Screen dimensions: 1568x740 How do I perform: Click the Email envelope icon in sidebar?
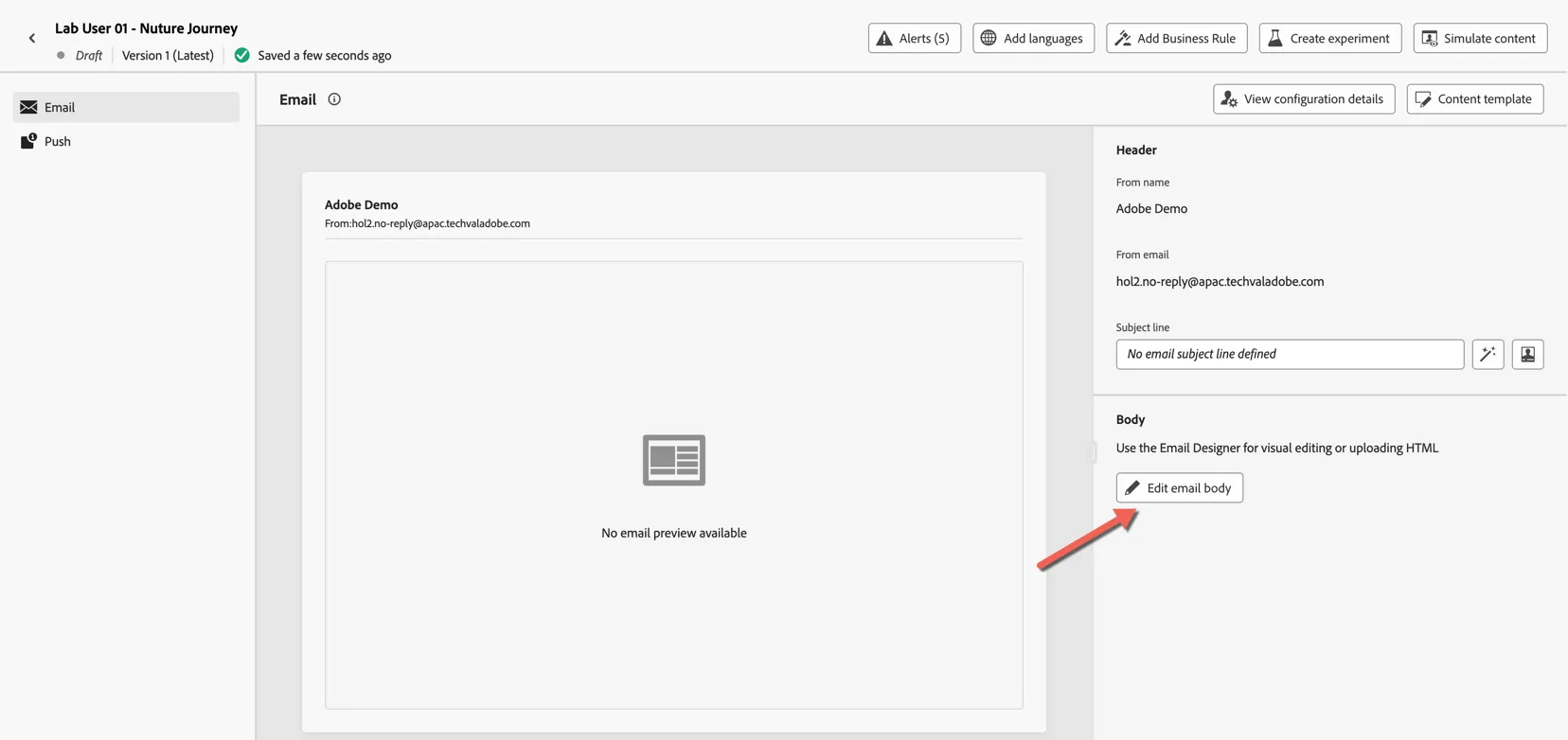[x=28, y=107]
